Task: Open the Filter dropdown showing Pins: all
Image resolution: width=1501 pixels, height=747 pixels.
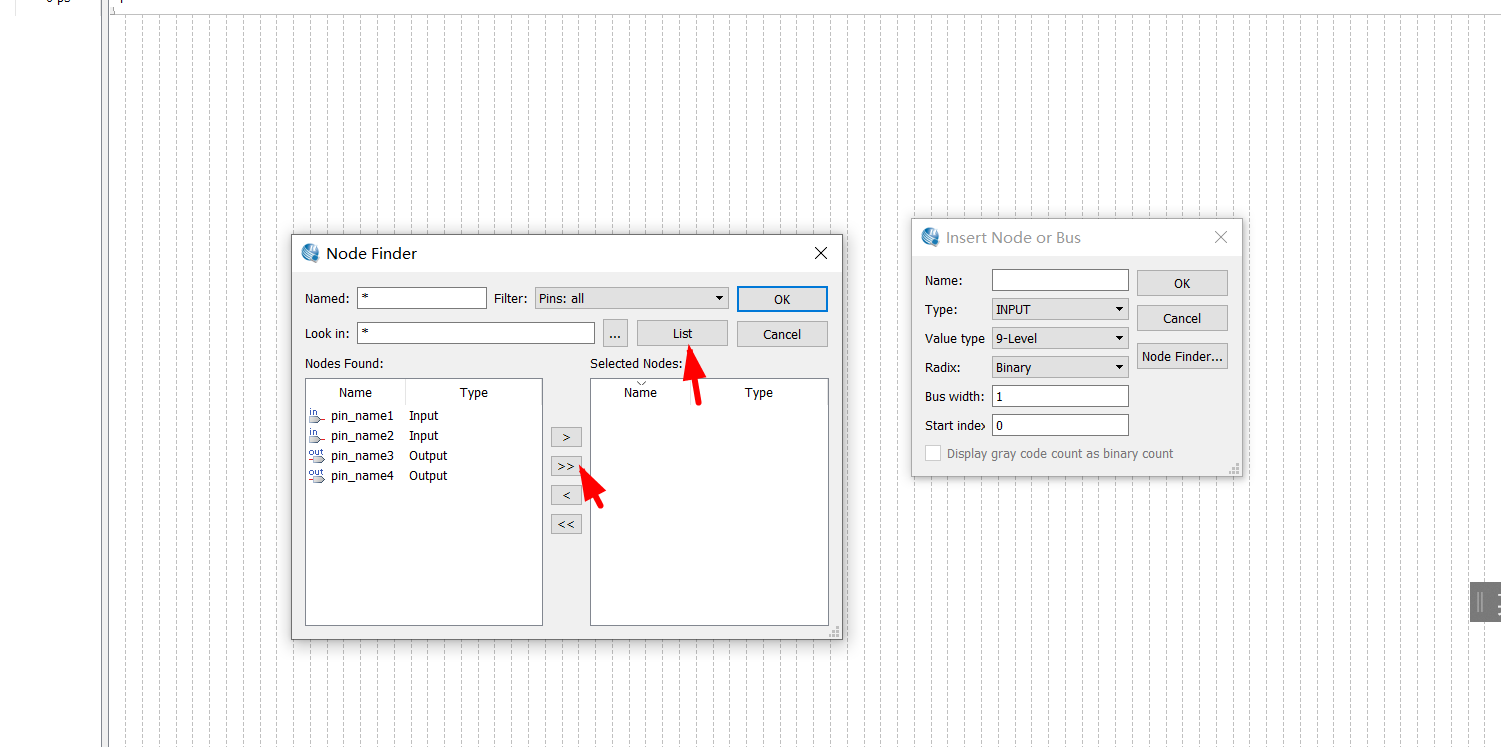Action: [631, 298]
